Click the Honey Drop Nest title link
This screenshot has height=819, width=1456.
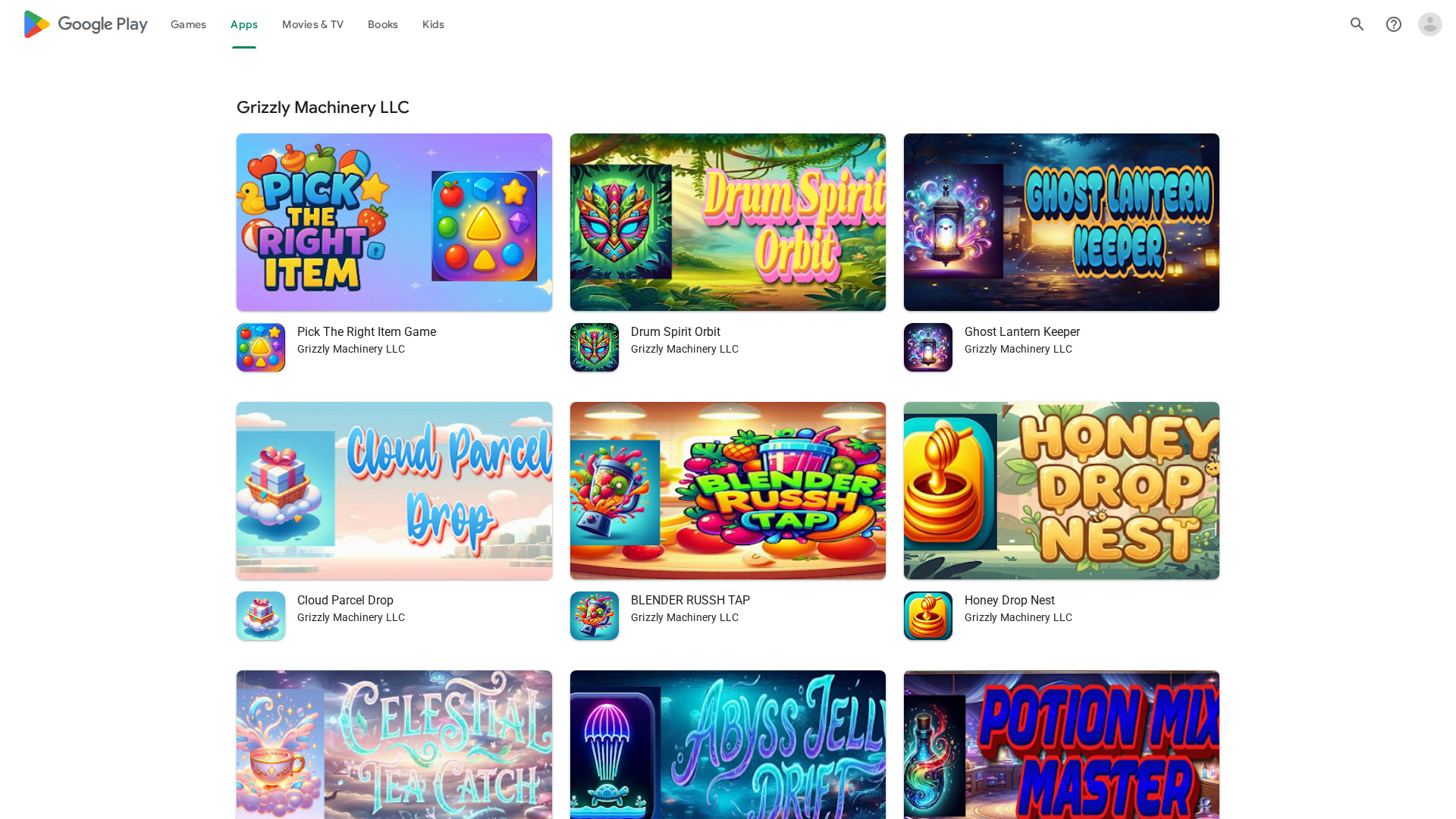pos(1009,601)
